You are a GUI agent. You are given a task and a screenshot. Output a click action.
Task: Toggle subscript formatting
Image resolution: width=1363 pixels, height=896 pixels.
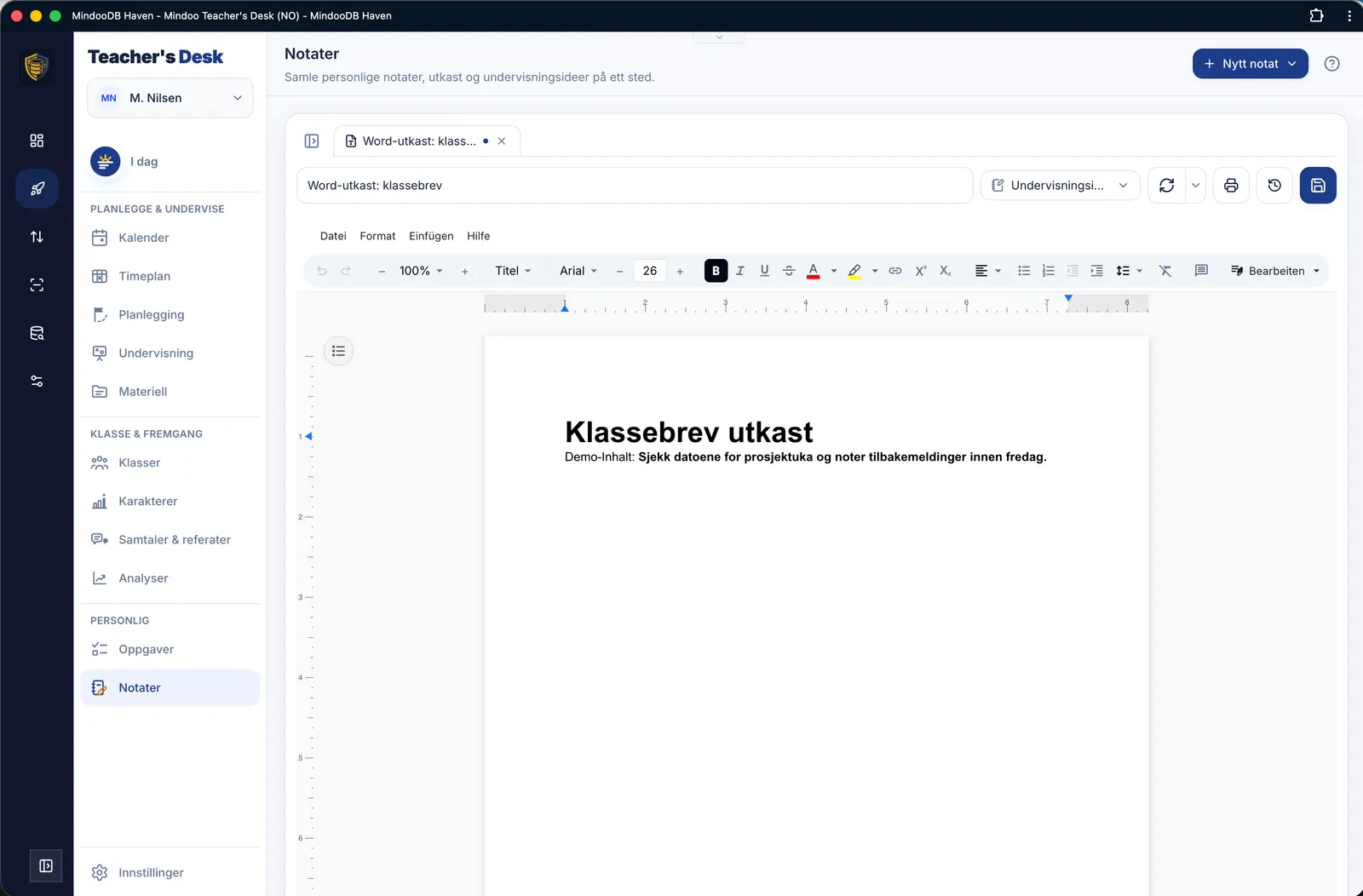click(945, 271)
